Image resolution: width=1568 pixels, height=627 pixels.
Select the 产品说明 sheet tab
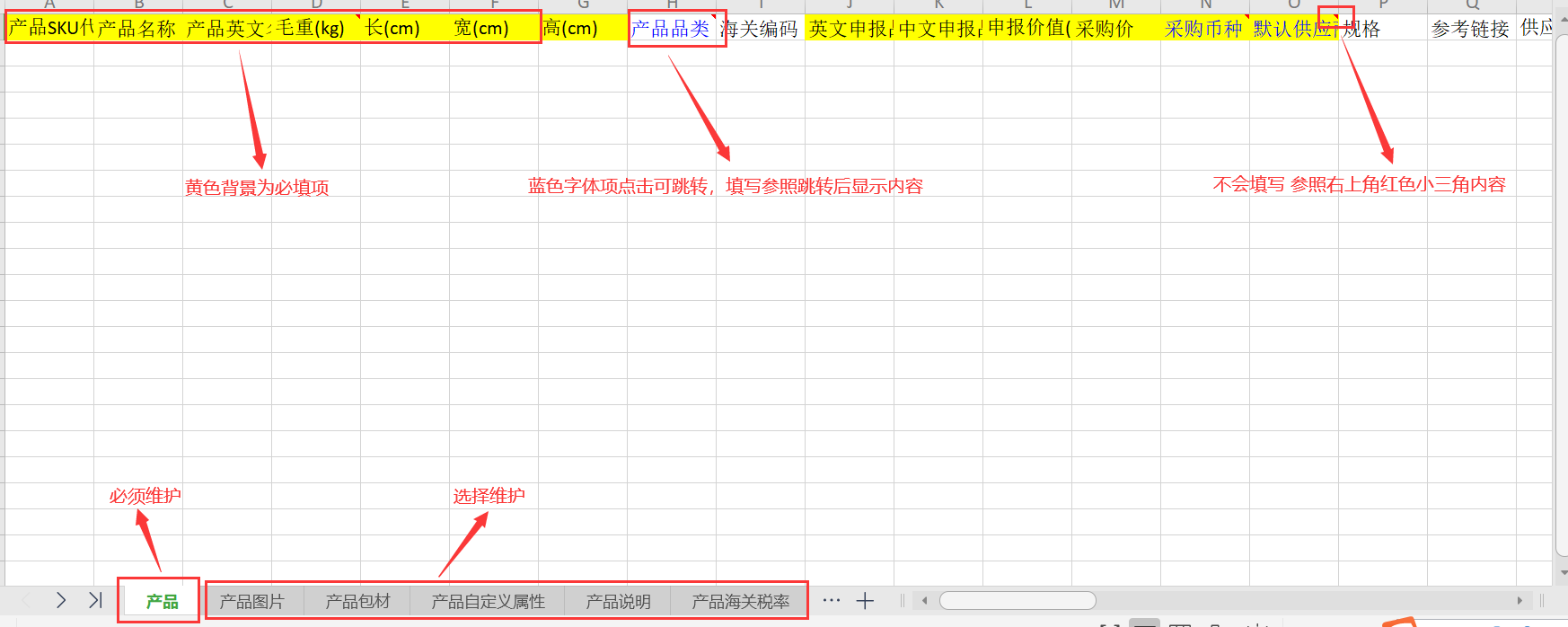[618, 602]
